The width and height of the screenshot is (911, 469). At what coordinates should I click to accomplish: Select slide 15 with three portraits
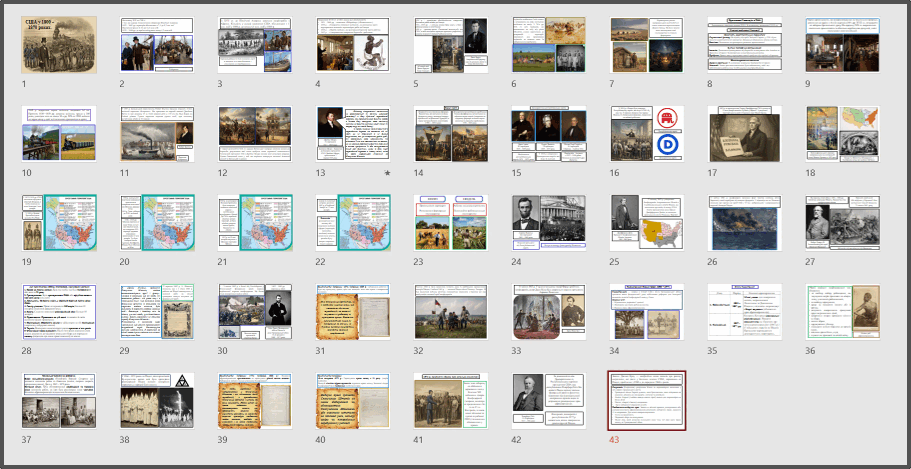(x=549, y=134)
